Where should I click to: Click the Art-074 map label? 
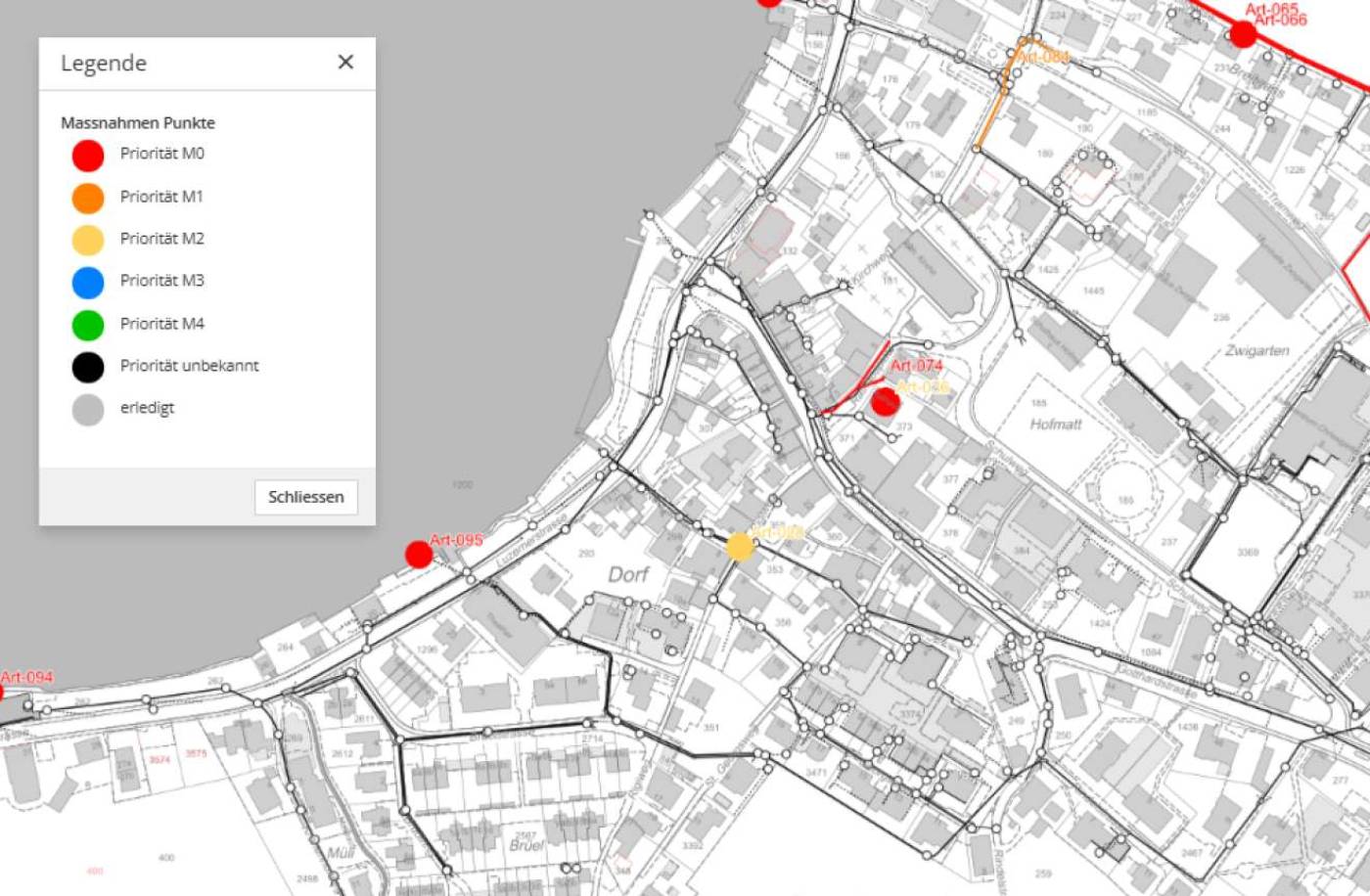[x=916, y=366]
